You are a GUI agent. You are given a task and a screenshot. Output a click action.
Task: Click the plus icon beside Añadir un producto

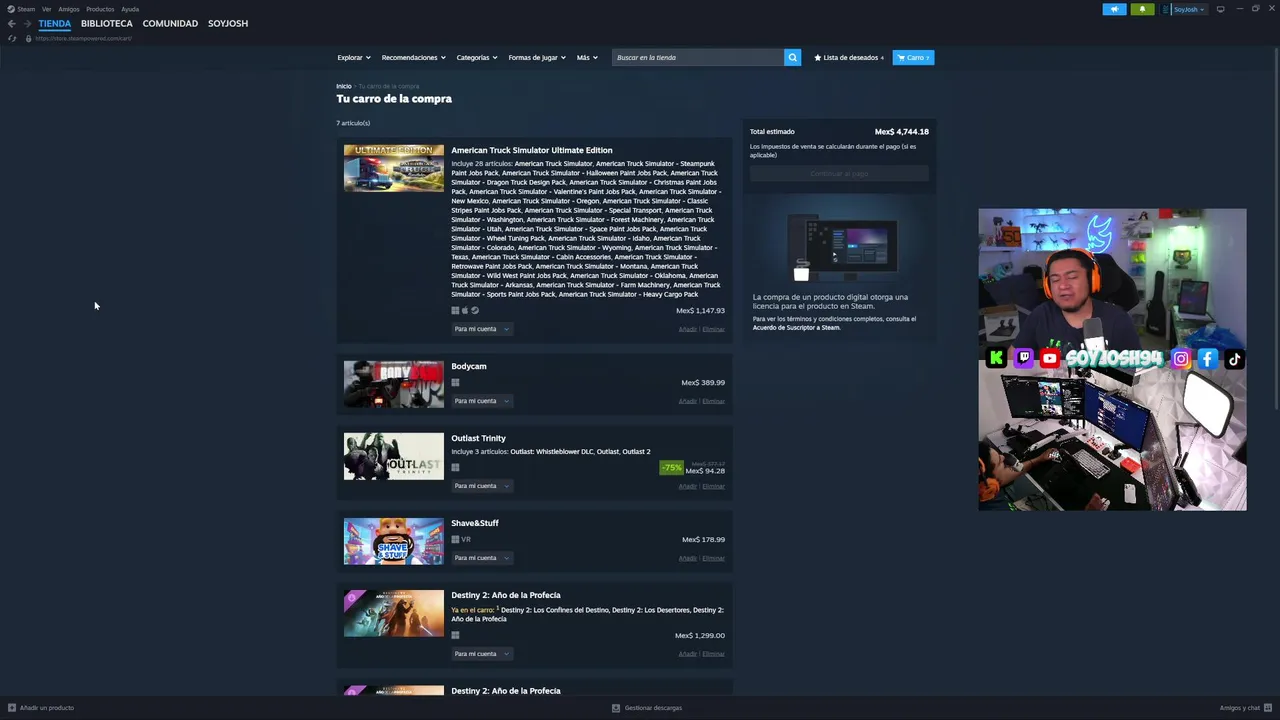[12, 707]
